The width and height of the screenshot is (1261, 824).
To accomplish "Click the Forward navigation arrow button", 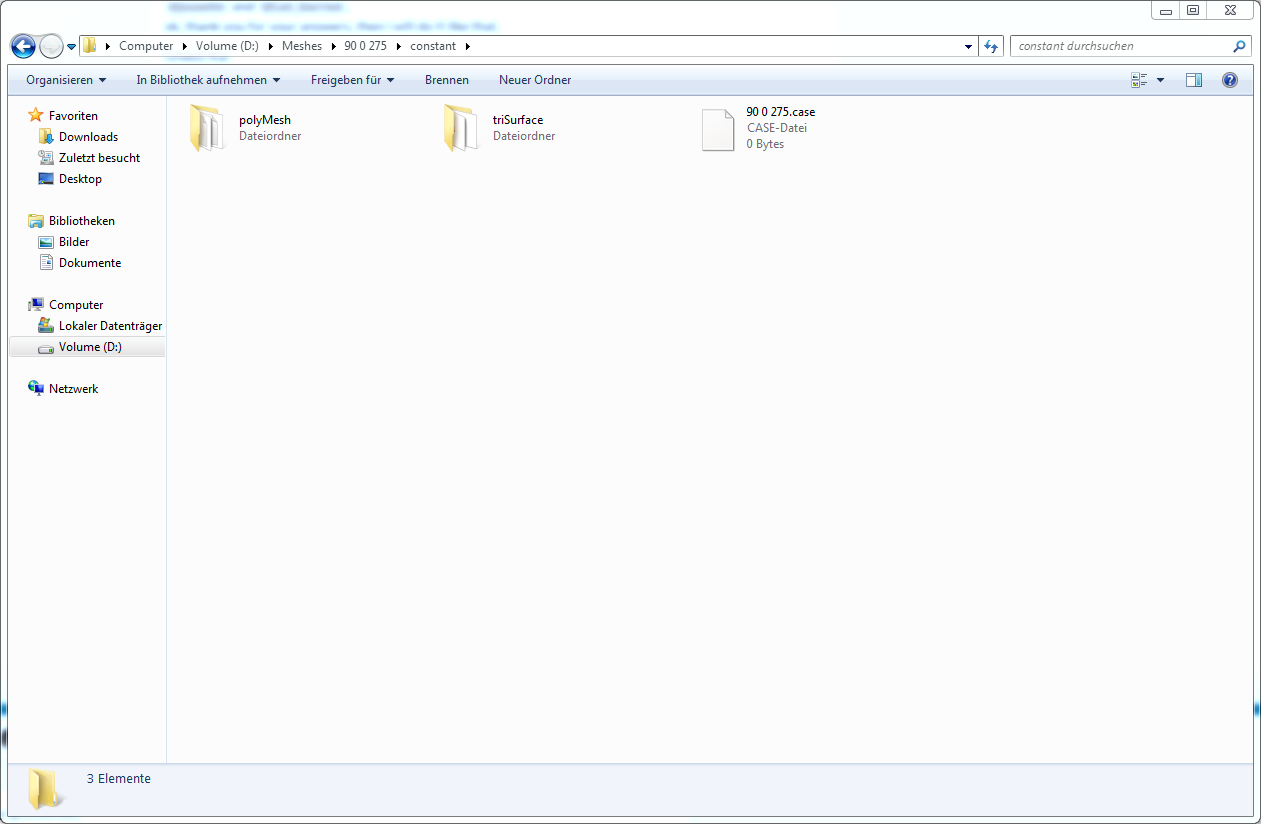I will tap(51, 46).
